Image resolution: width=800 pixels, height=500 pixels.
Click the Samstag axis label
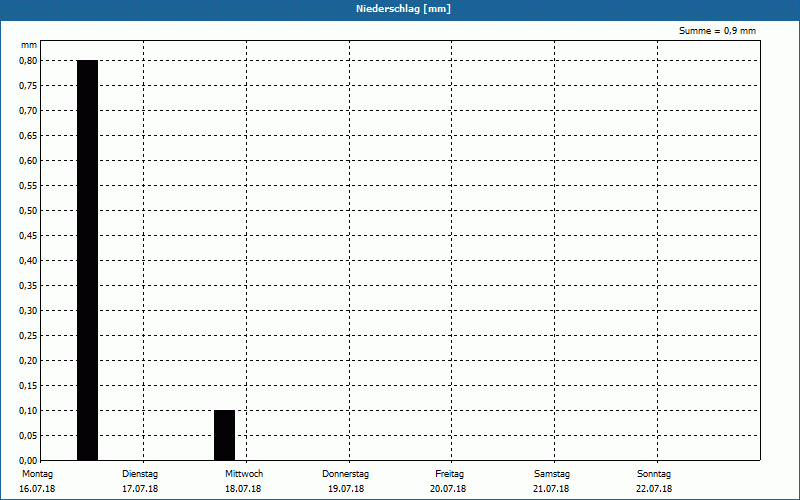point(552,474)
